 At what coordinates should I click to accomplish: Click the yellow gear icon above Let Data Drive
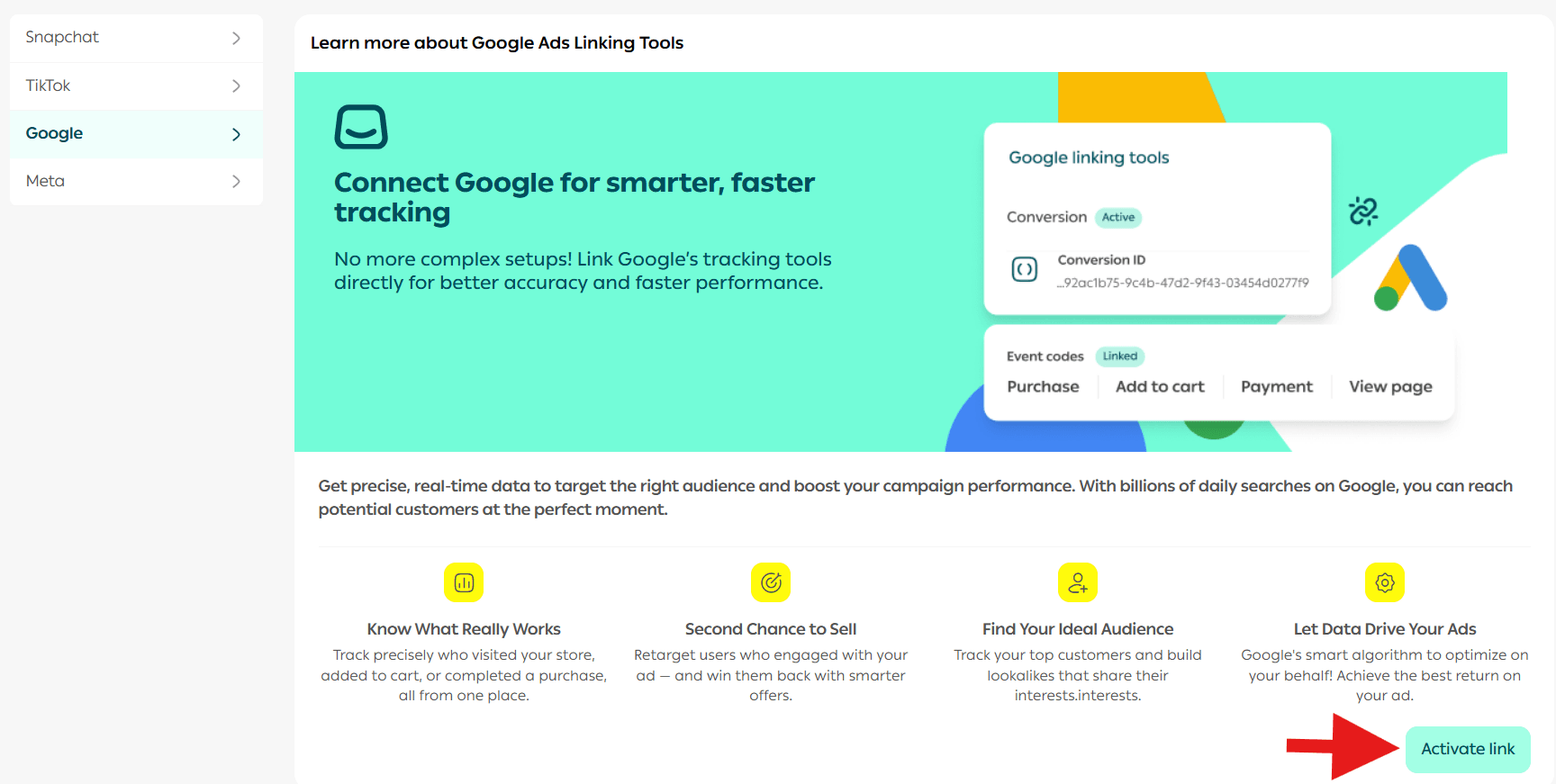pyautogui.click(x=1384, y=583)
